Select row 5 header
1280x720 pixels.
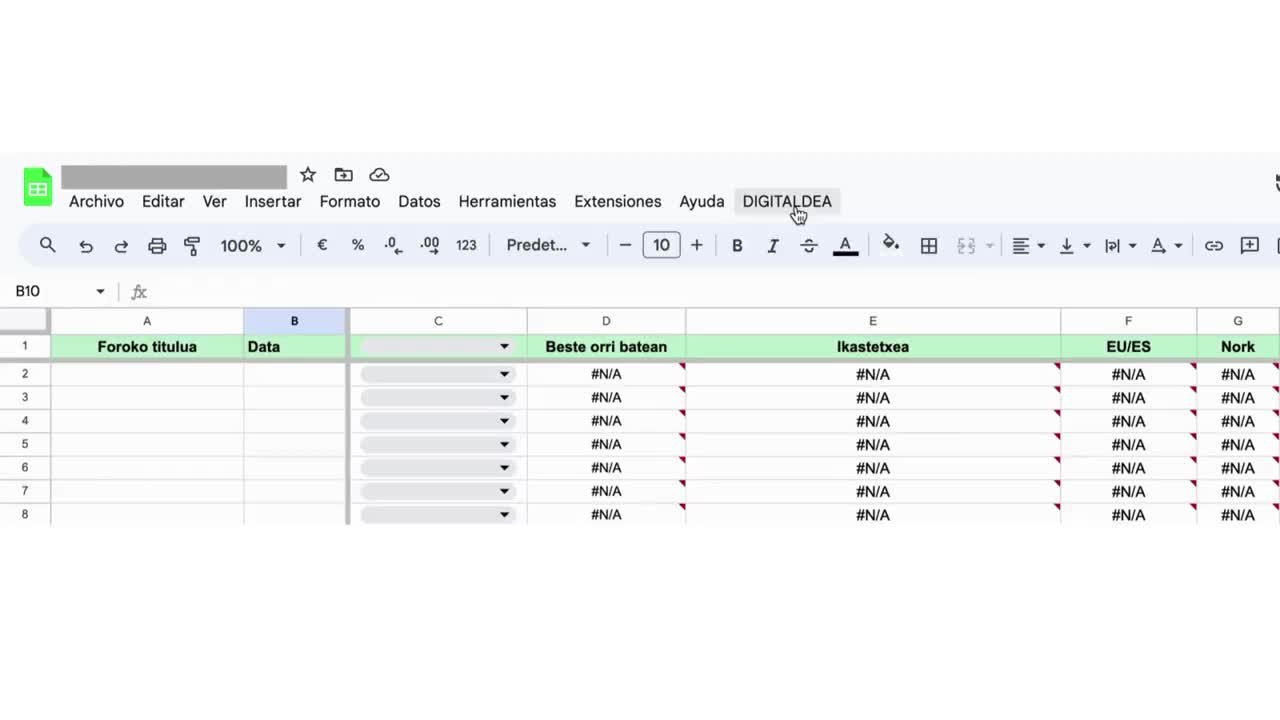pos(25,444)
